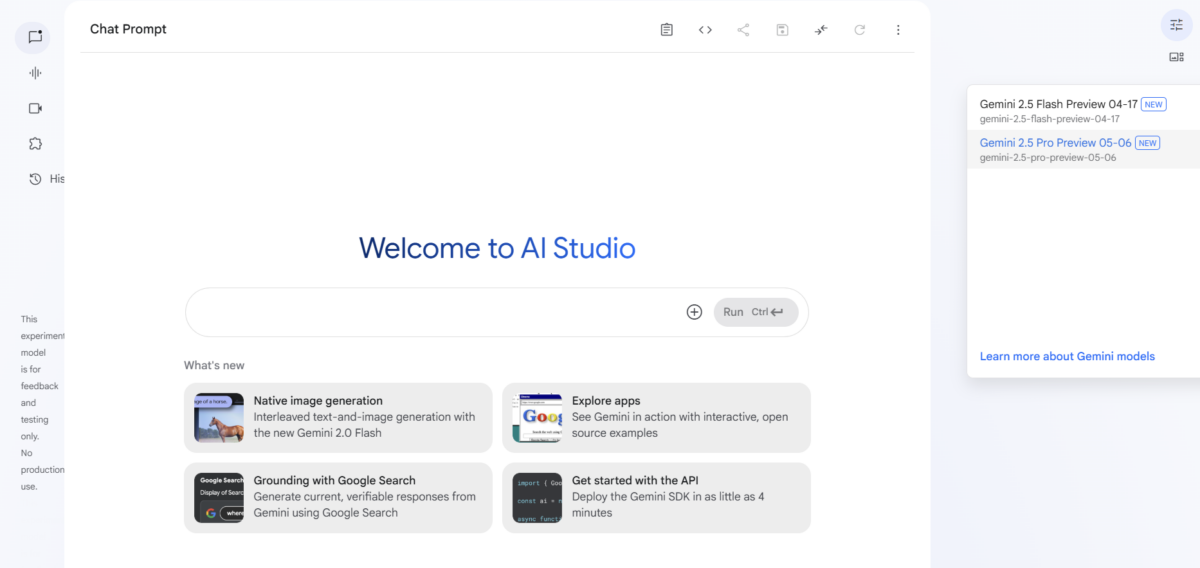
Task: Click the plus insert media button
Action: click(694, 312)
